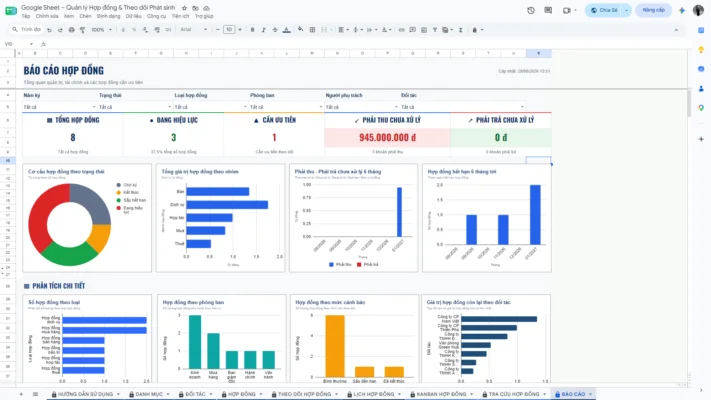711x400 pixels.
Task: Redo the last action
Action: point(60,30)
